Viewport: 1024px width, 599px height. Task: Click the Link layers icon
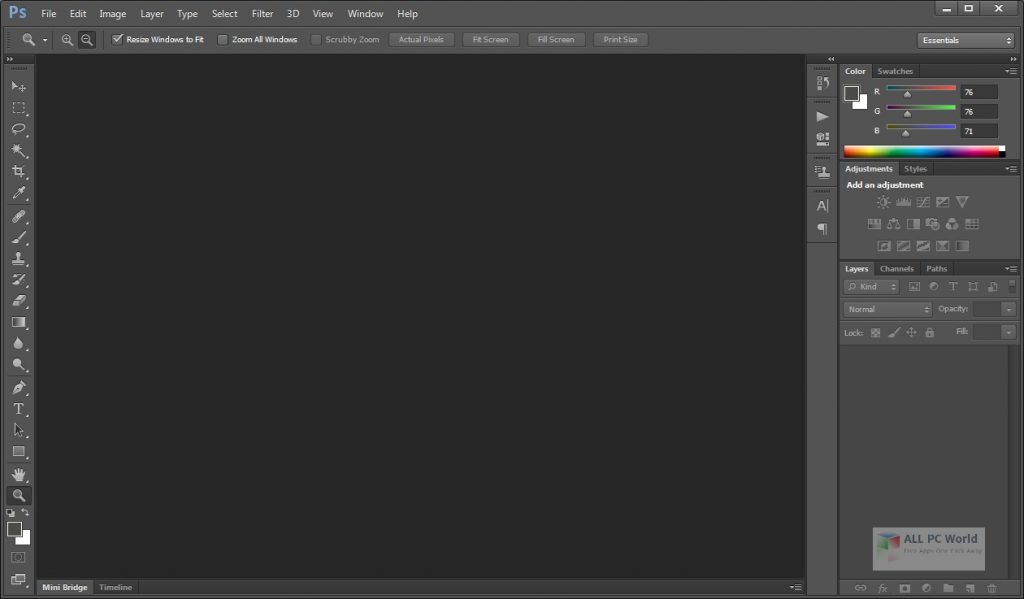[860, 588]
